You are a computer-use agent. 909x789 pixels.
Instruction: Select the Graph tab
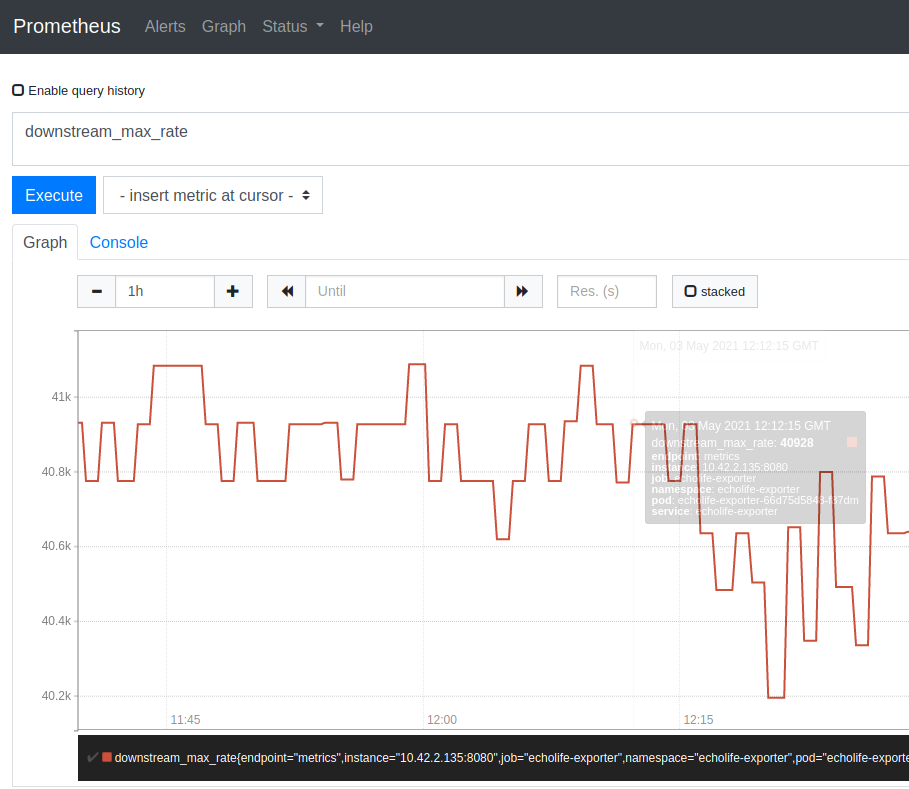tap(45, 242)
